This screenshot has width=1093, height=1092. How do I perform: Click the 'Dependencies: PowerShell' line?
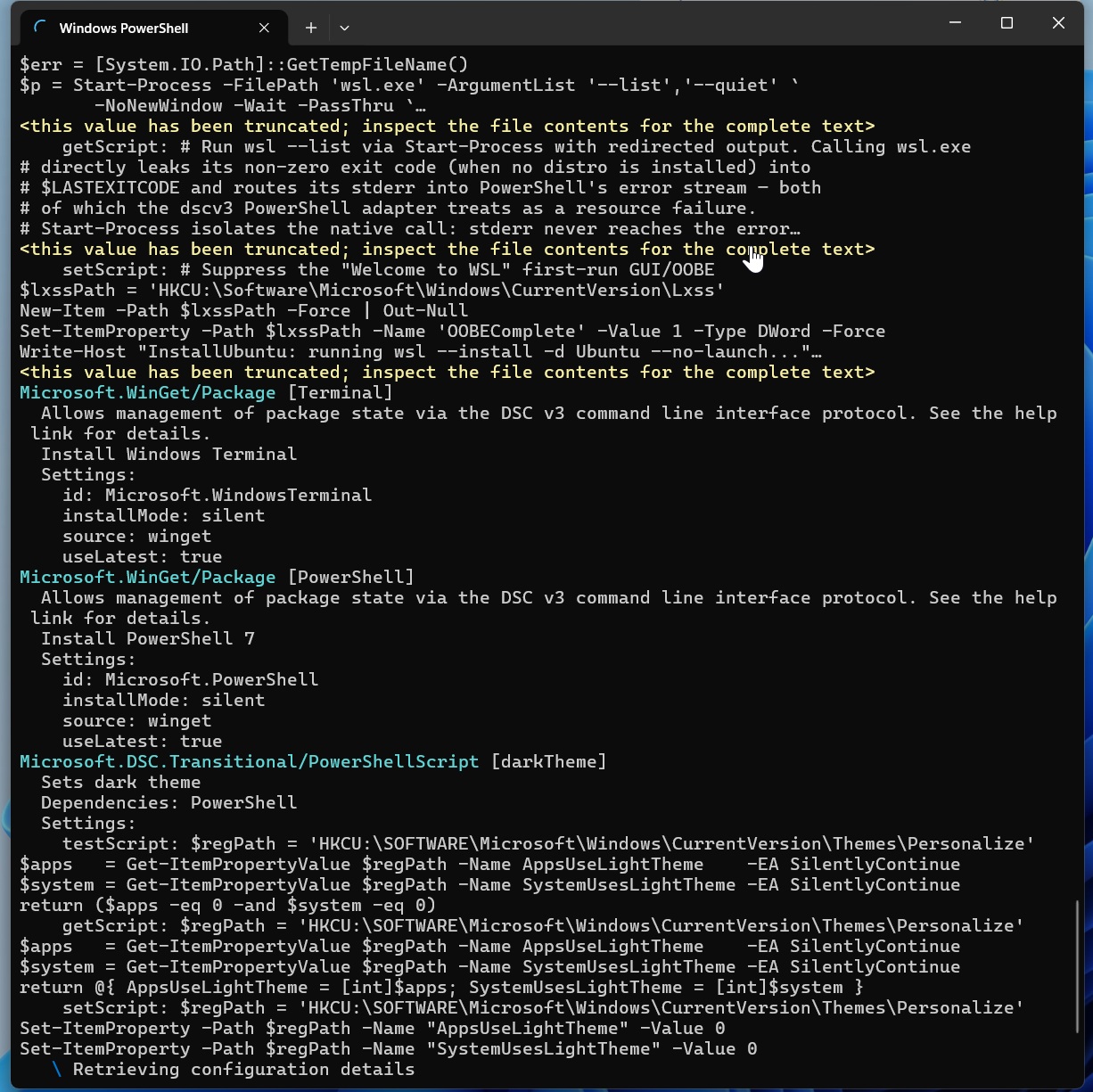pyautogui.click(x=168, y=802)
